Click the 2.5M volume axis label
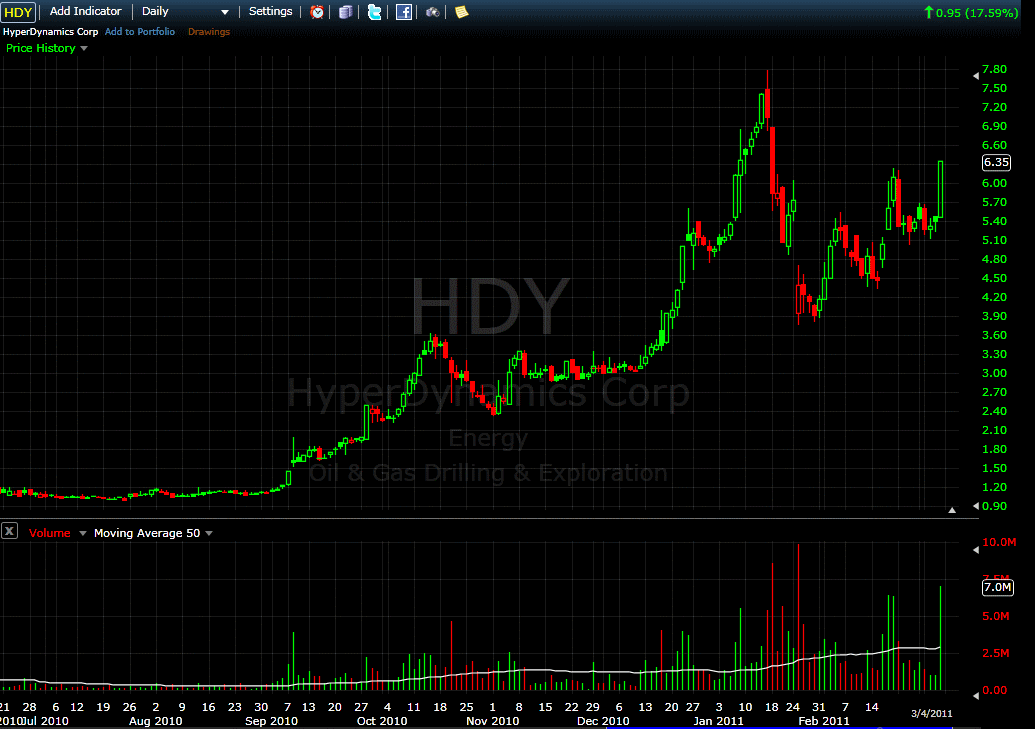Image resolution: width=1035 pixels, height=729 pixels. coord(995,653)
